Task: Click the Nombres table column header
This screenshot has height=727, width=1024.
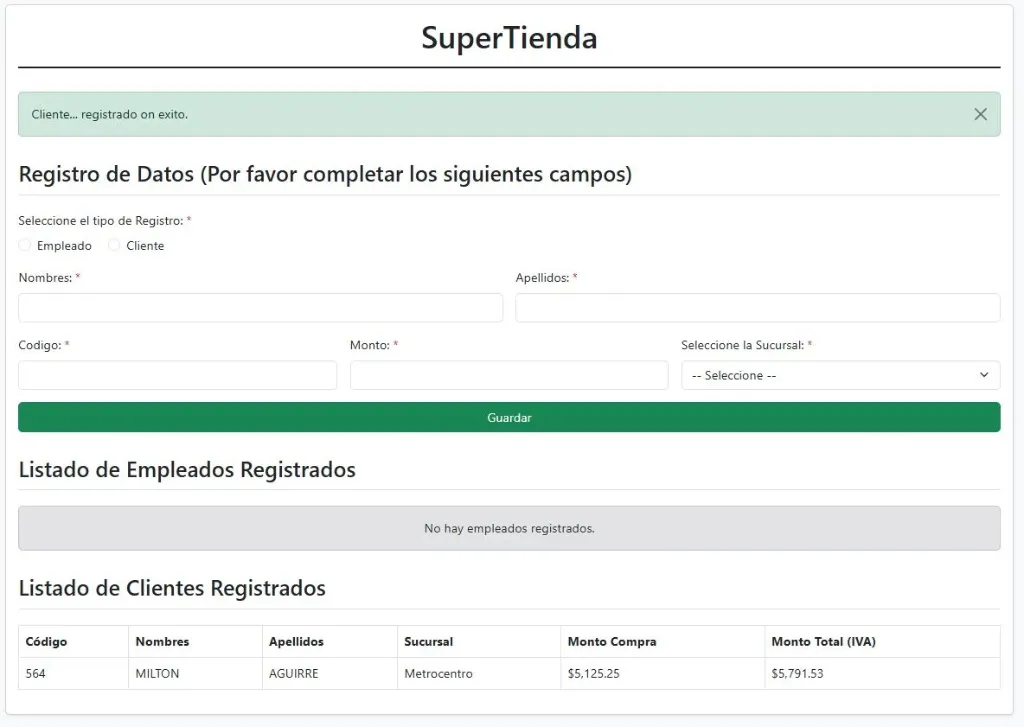Action: (x=162, y=642)
